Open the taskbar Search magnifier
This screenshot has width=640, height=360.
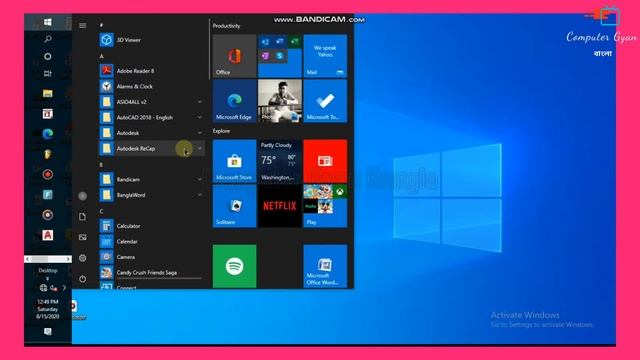(48, 39)
